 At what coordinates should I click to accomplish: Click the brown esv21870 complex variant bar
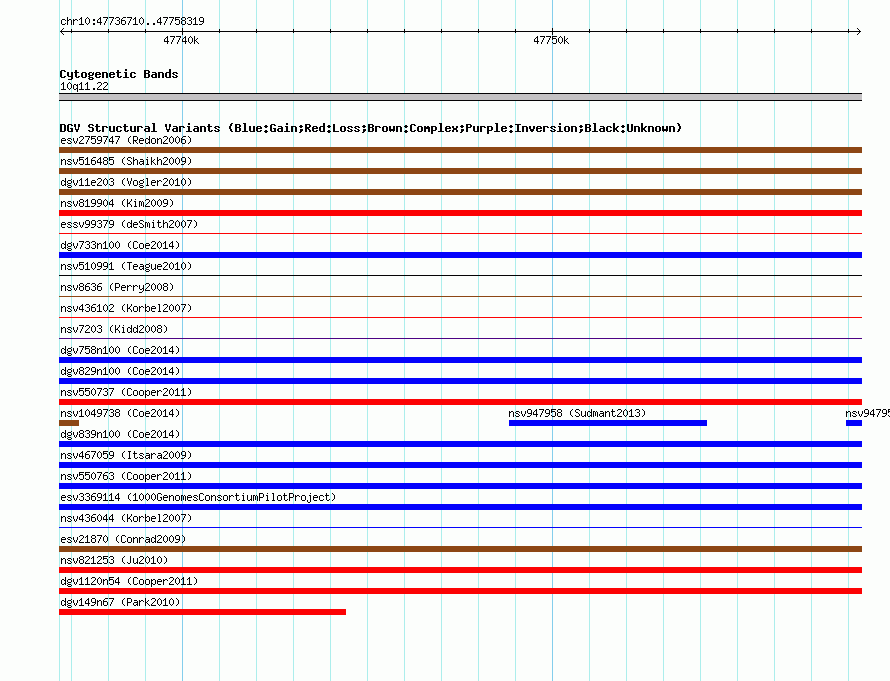[460, 549]
